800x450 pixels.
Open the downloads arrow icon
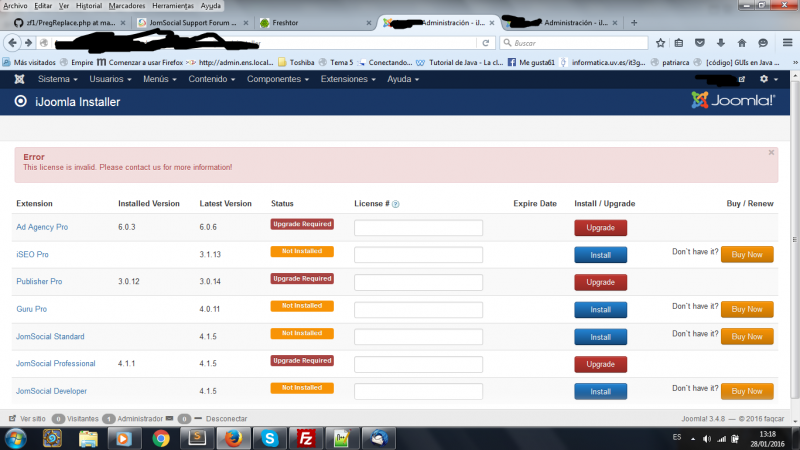point(720,43)
